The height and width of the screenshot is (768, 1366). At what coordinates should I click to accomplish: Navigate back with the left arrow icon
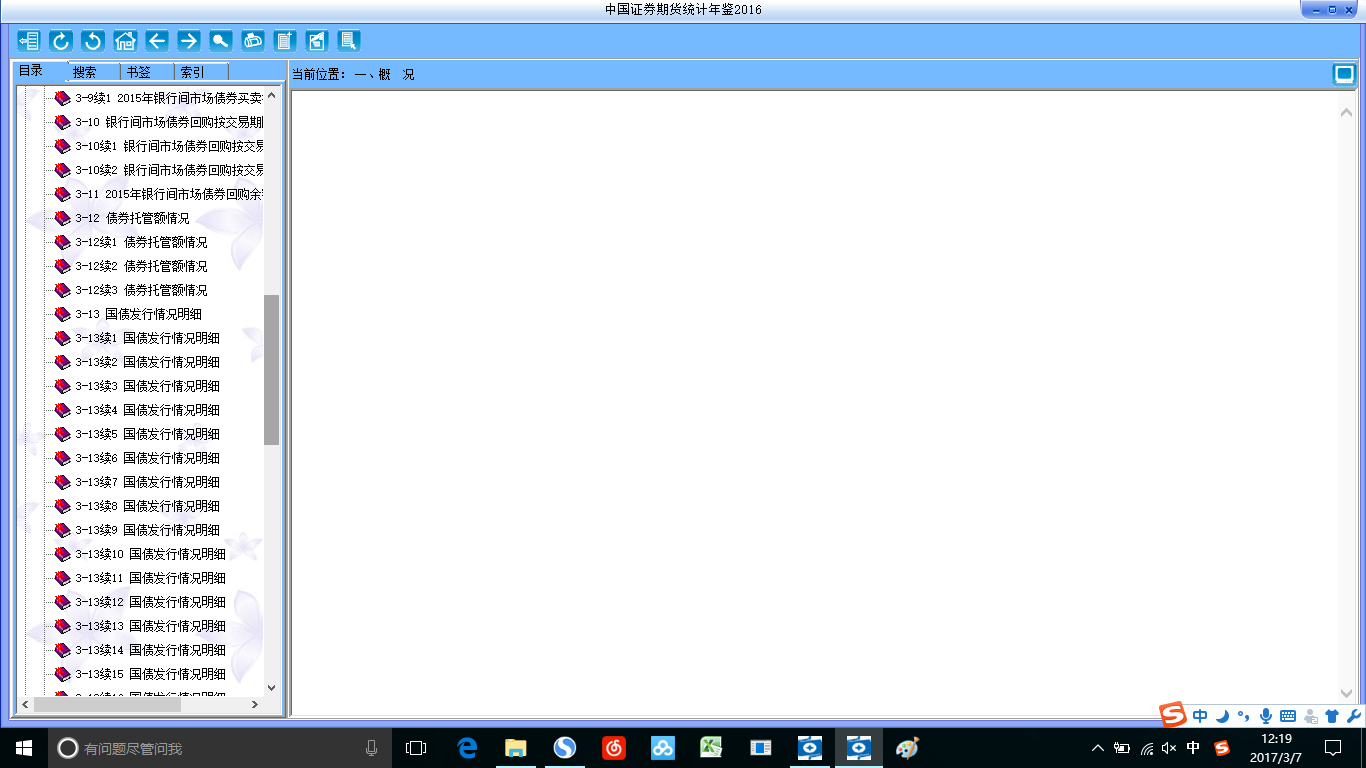click(157, 41)
